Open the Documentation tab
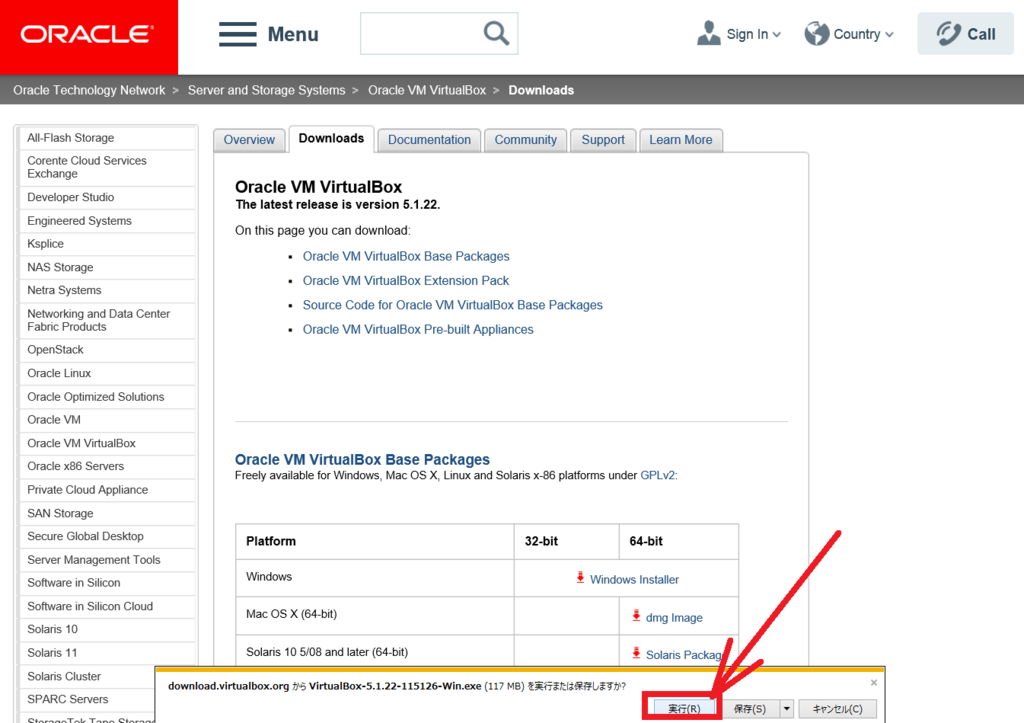The width and height of the screenshot is (1024, 723). coord(429,140)
